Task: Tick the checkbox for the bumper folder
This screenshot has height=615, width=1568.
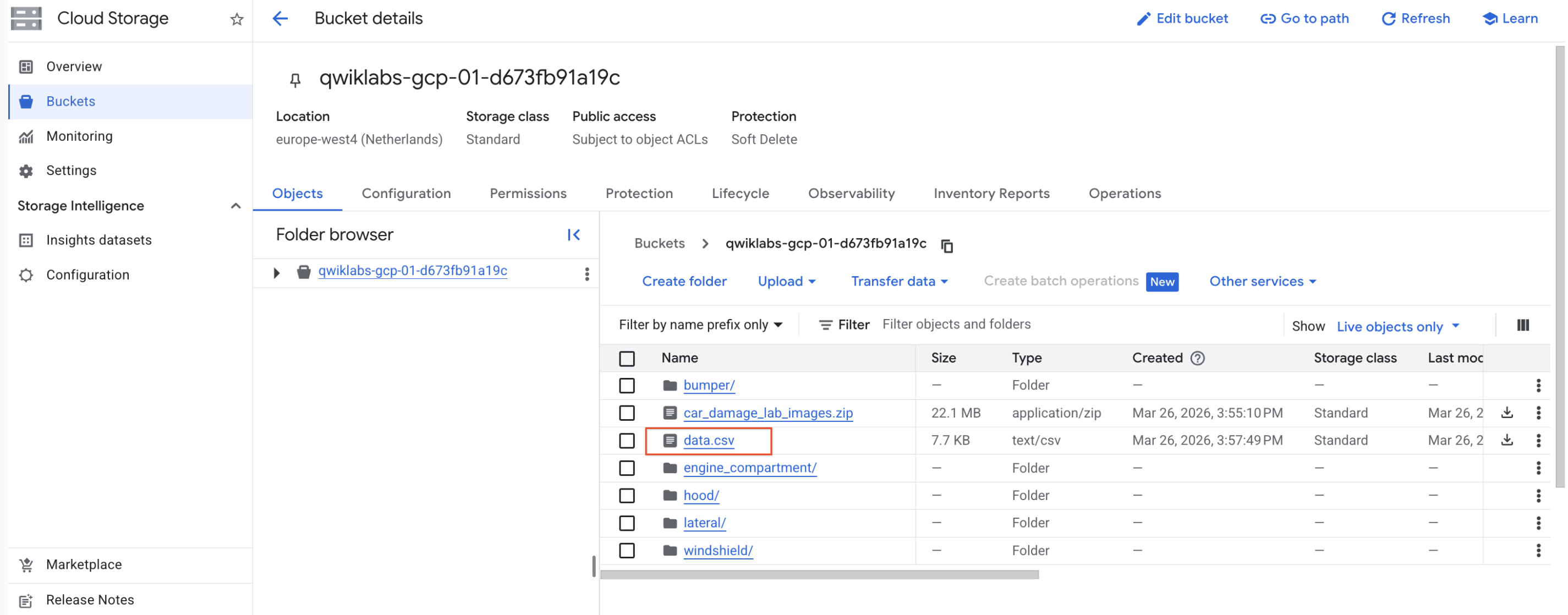Action: click(627, 385)
